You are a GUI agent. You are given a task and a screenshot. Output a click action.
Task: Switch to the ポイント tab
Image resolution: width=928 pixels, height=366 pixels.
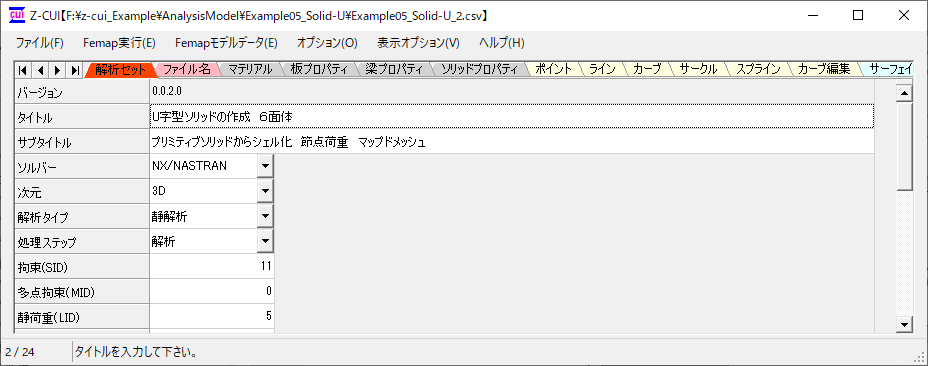click(x=553, y=69)
